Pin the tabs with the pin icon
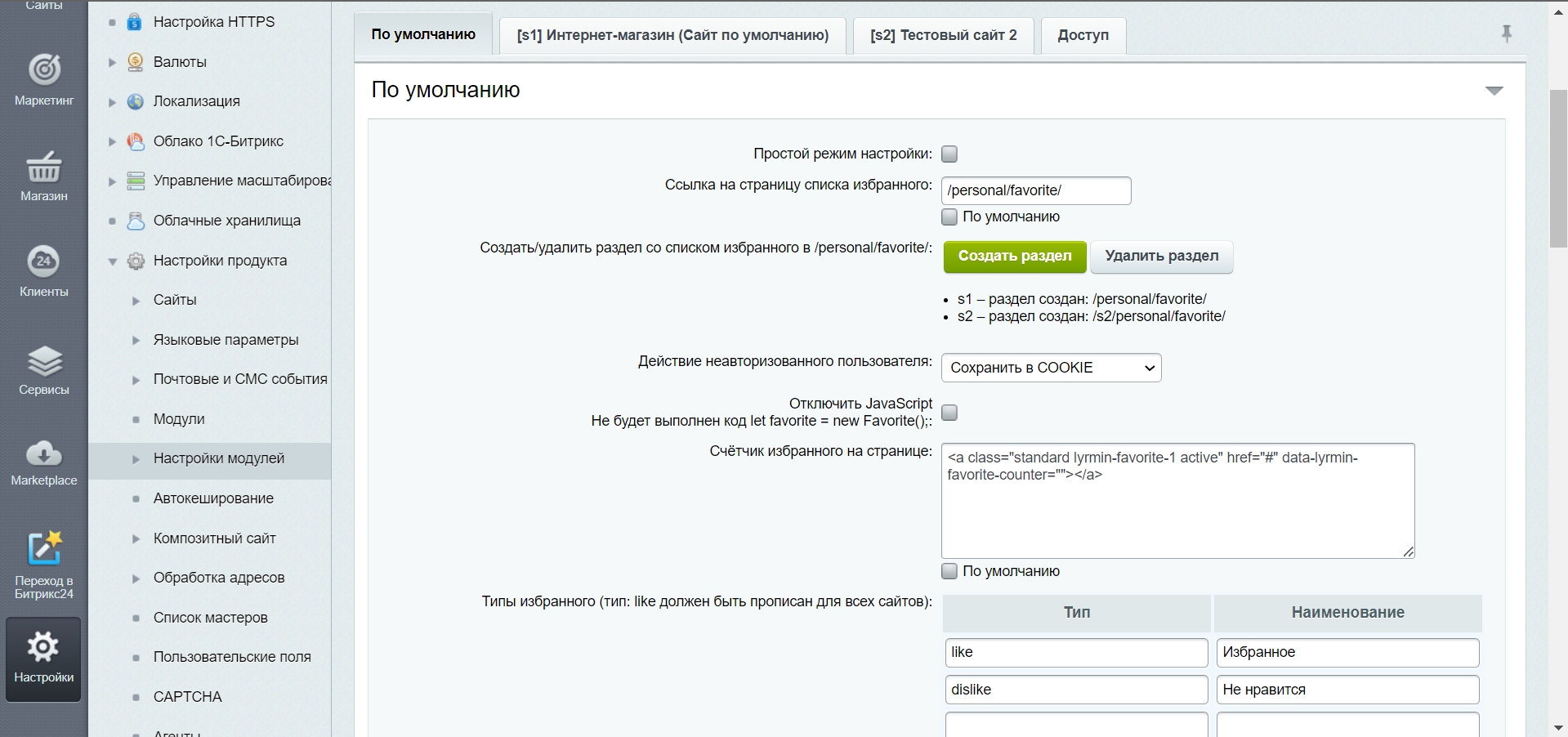Viewport: 1568px width, 737px height. tap(1507, 33)
